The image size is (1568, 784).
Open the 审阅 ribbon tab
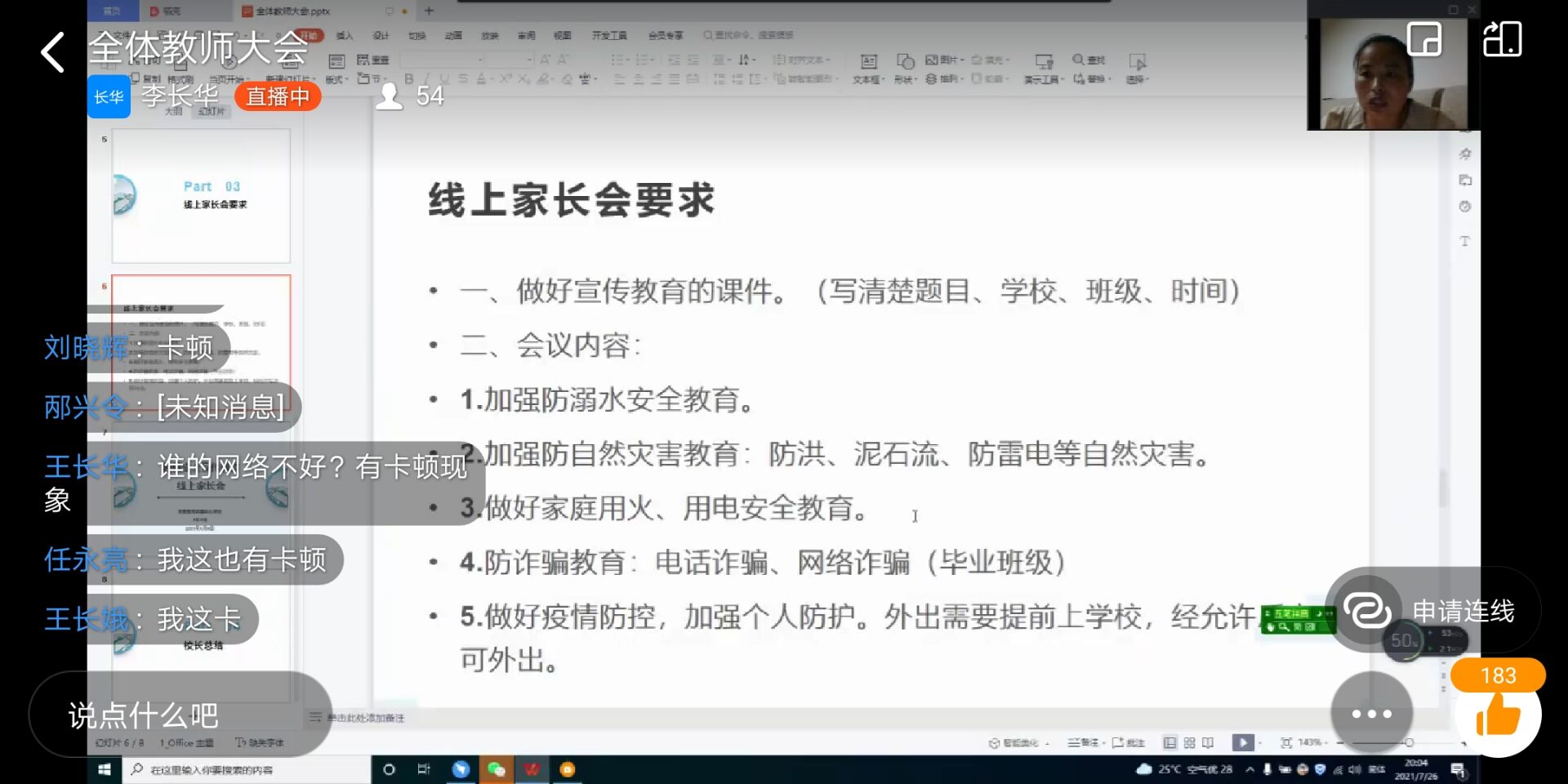pyautogui.click(x=527, y=35)
